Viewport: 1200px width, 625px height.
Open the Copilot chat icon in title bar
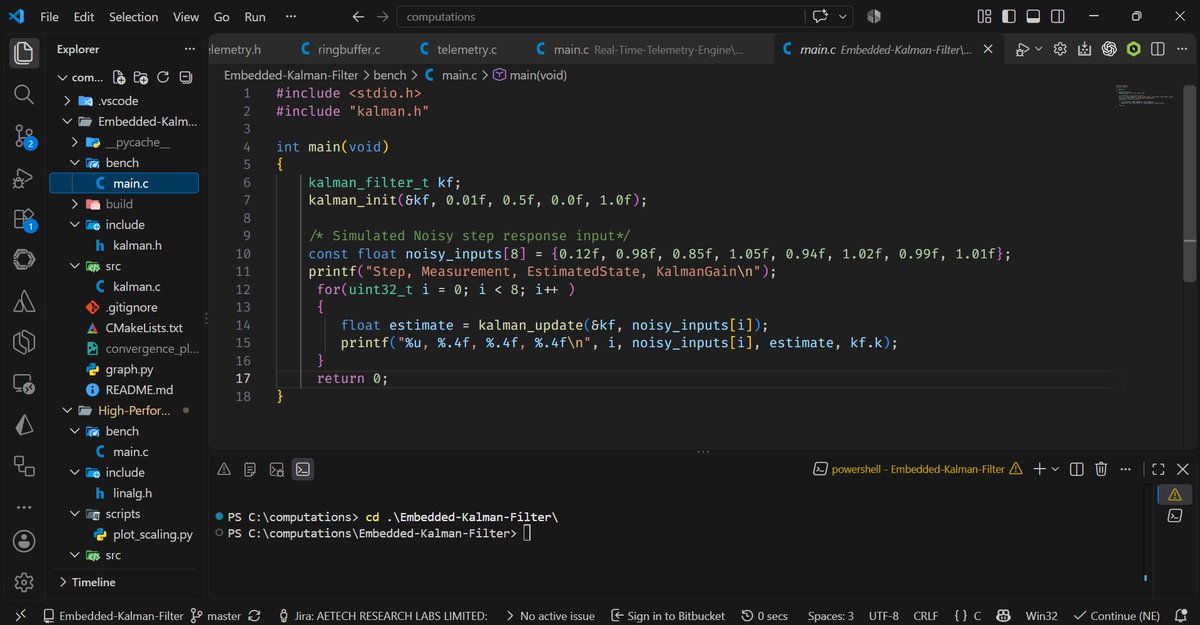tap(821, 16)
